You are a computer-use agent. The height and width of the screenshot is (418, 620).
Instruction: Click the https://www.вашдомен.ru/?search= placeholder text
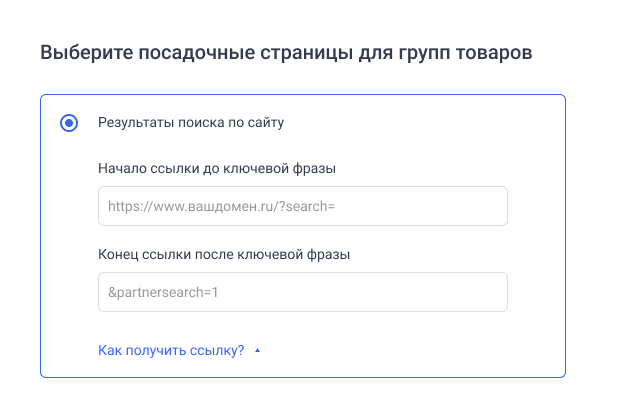pos(221,206)
